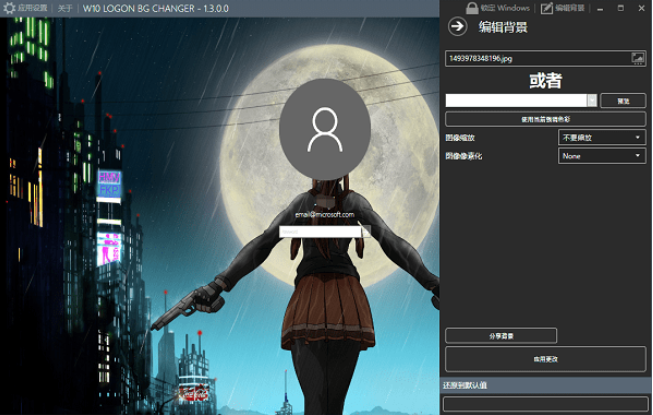
Task: Open the 关于 (About) menu item
Action: (x=65, y=8)
